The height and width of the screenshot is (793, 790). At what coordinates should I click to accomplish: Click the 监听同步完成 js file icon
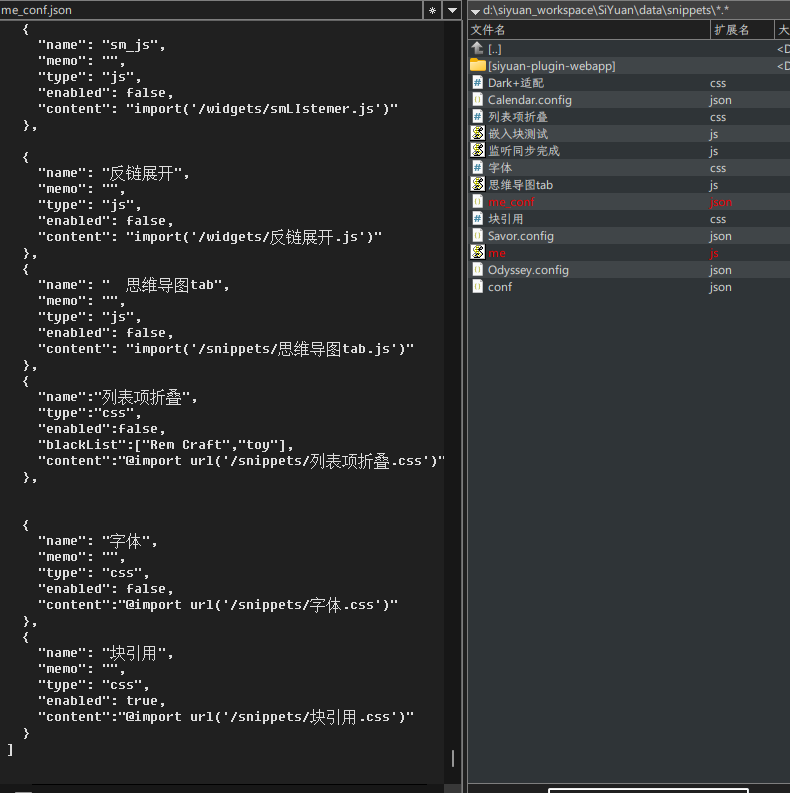(477, 150)
